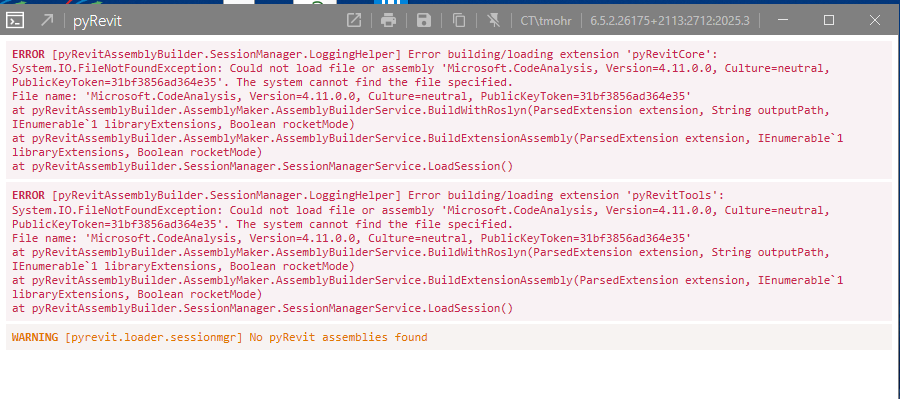Click first error's LoadSession() stack trace line

[x=262, y=167]
